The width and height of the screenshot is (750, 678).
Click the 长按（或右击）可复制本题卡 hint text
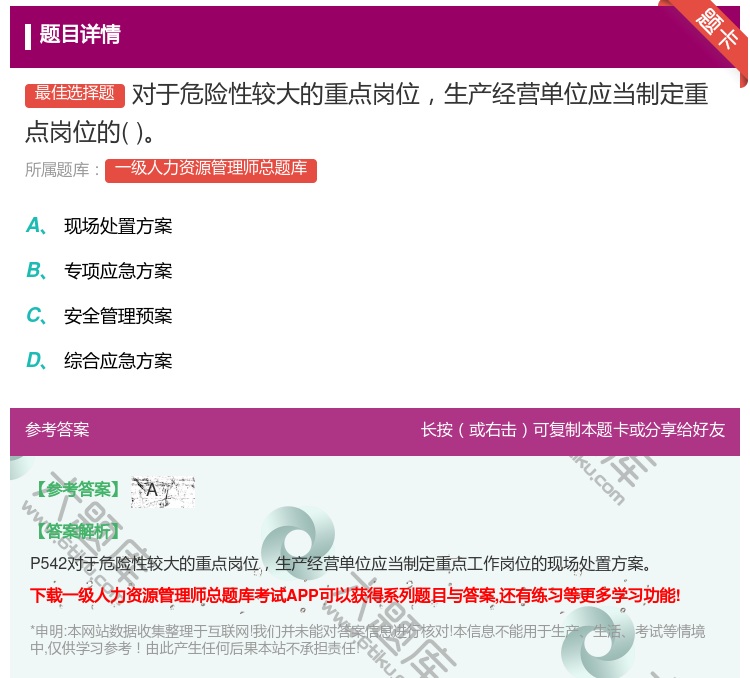pyautogui.click(x=573, y=430)
